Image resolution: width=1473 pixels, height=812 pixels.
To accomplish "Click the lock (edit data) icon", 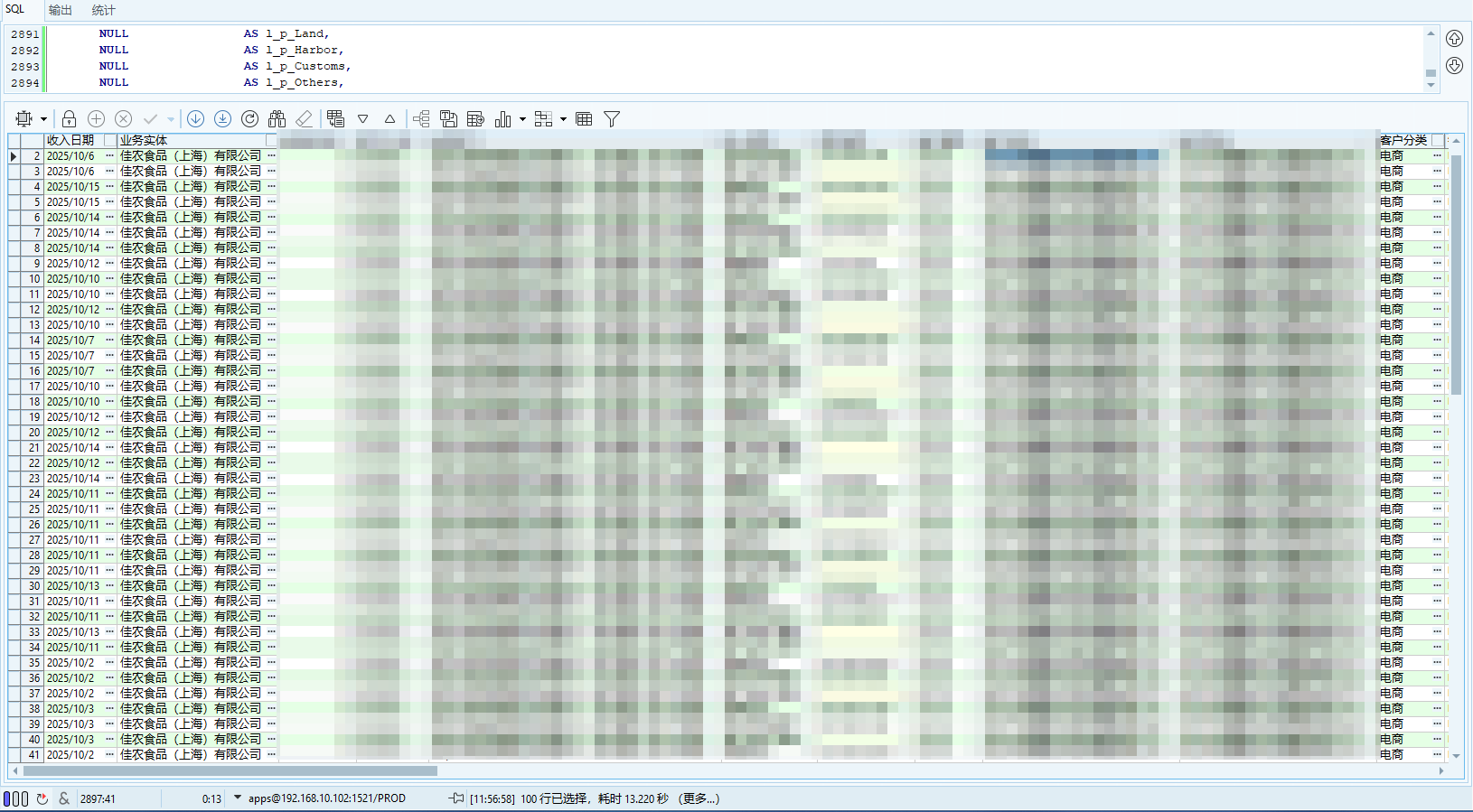I will [69, 119].
